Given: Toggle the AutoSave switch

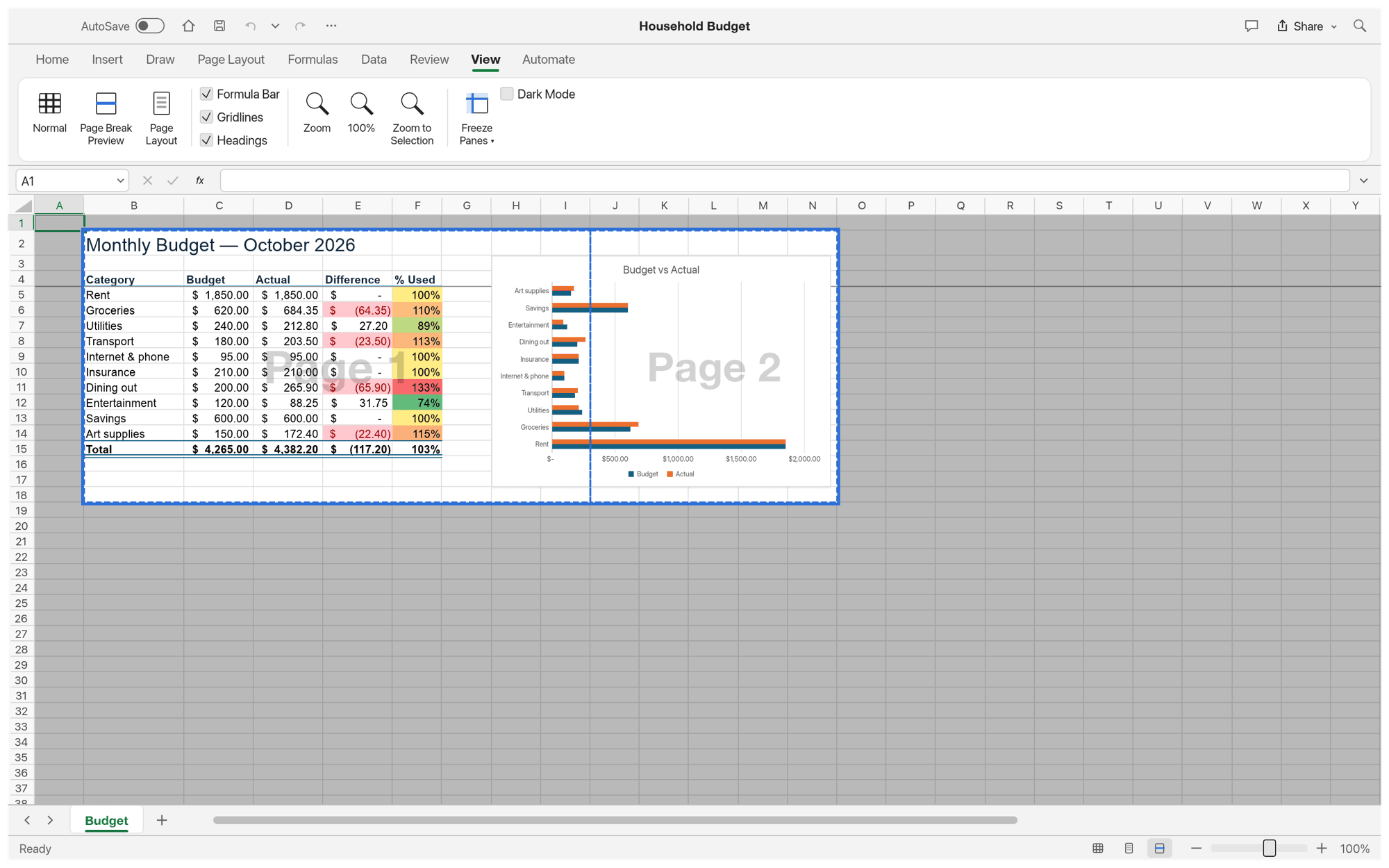Looking at the screenshot, I should click(150, 26).
